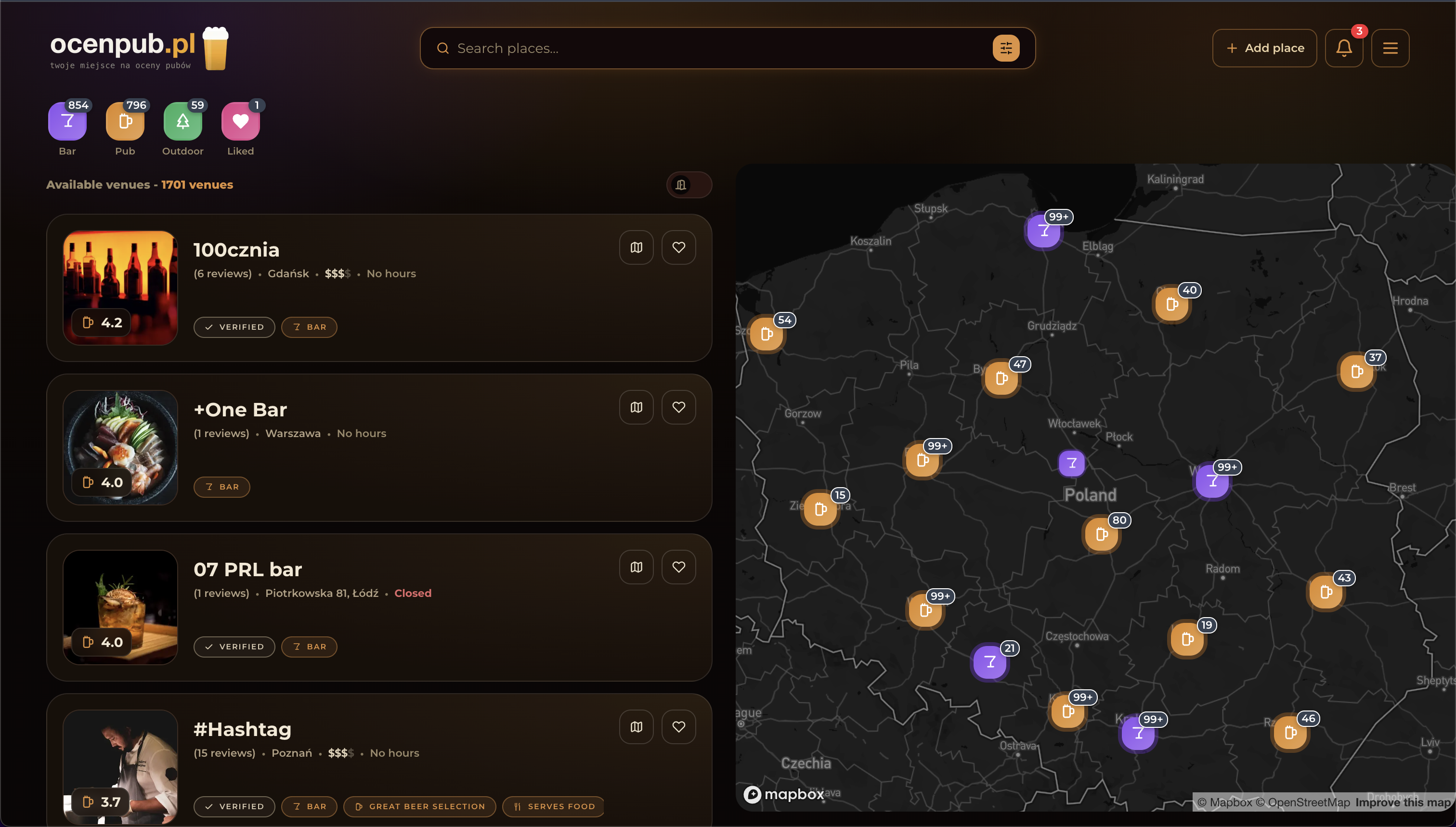Open the pub cluster marked 19

pos(1187,639)
